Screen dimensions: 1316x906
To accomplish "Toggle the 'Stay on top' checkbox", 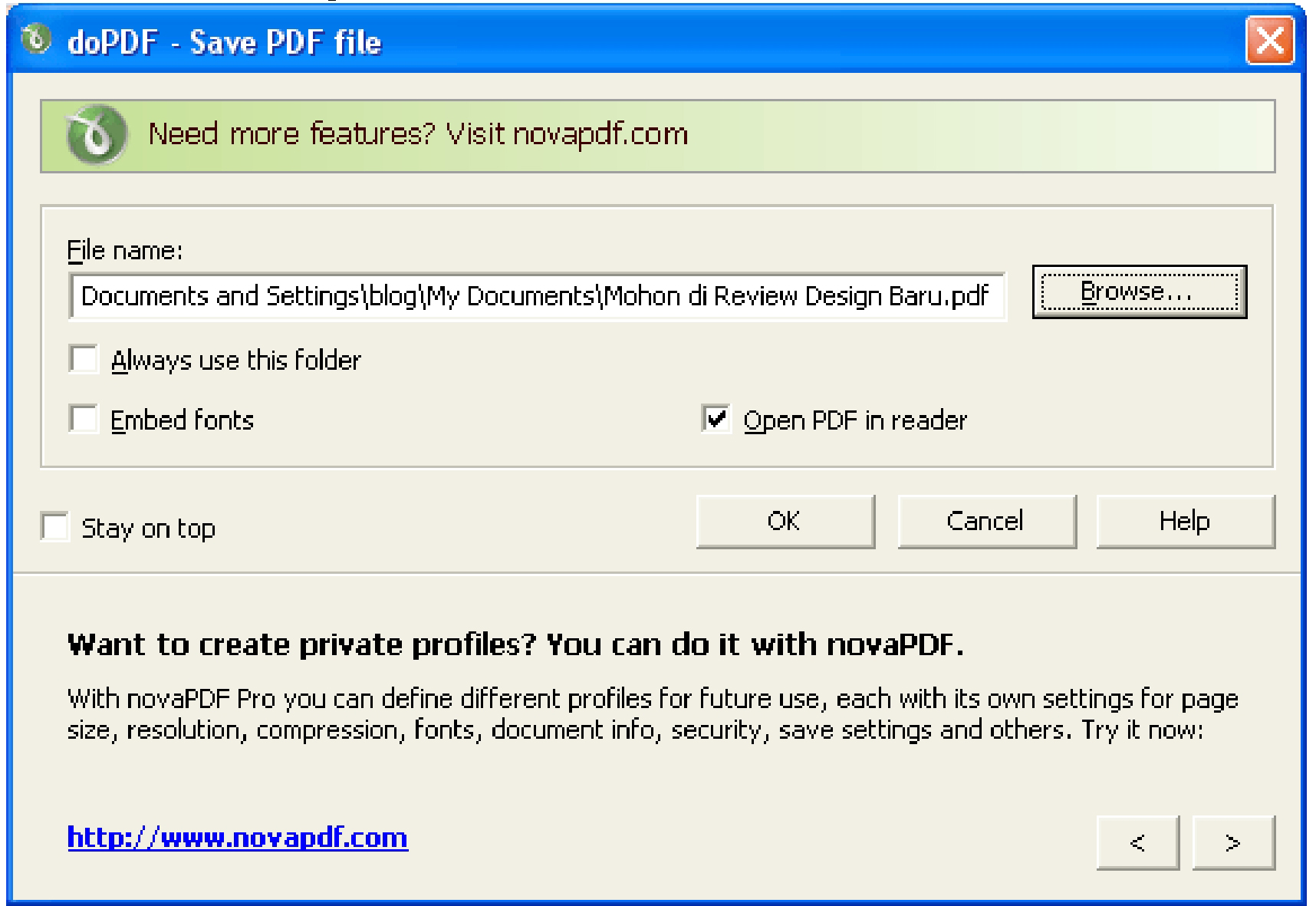I will click(x=54, y=527).
